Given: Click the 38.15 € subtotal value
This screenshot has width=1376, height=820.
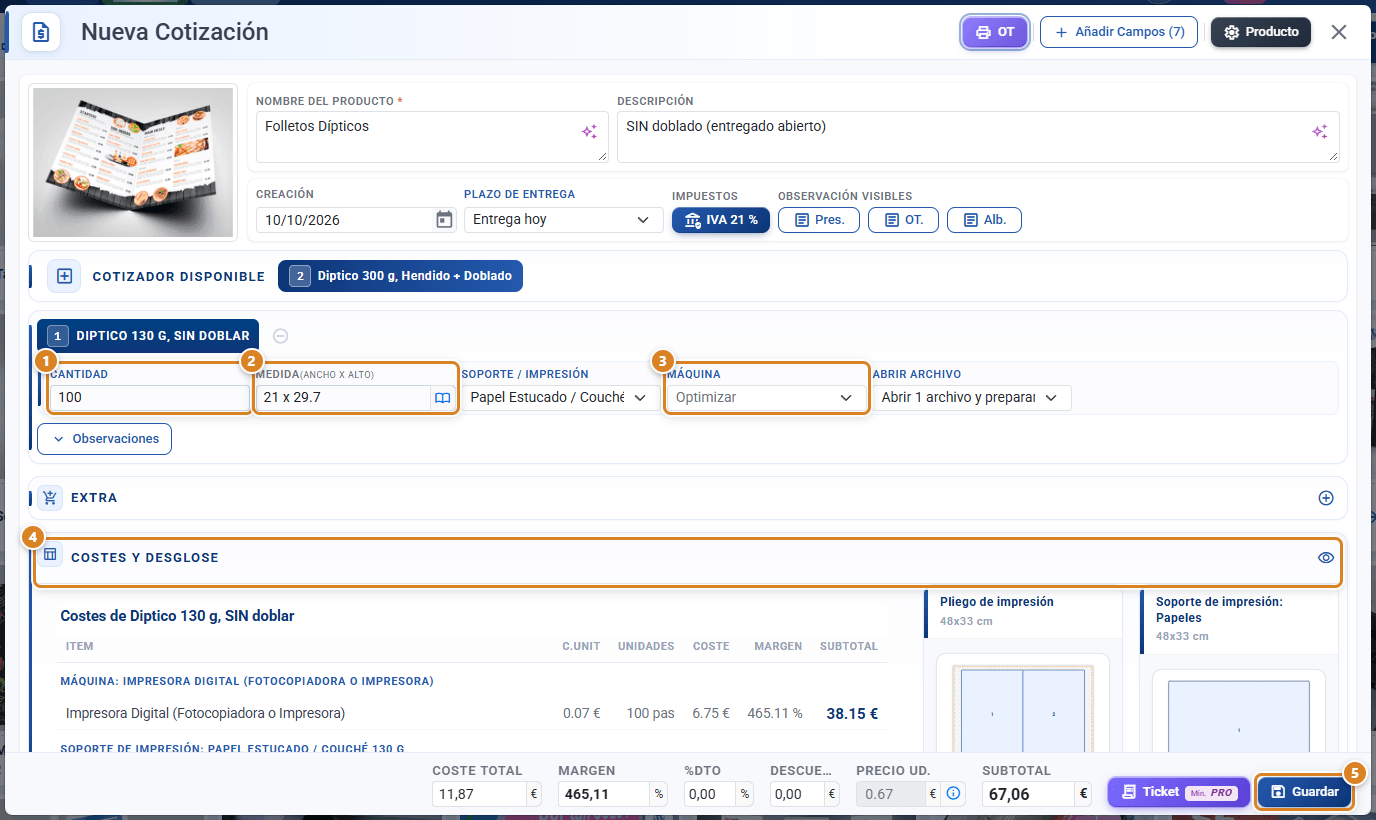Looking at the screenshot, I should coord(852,714).
